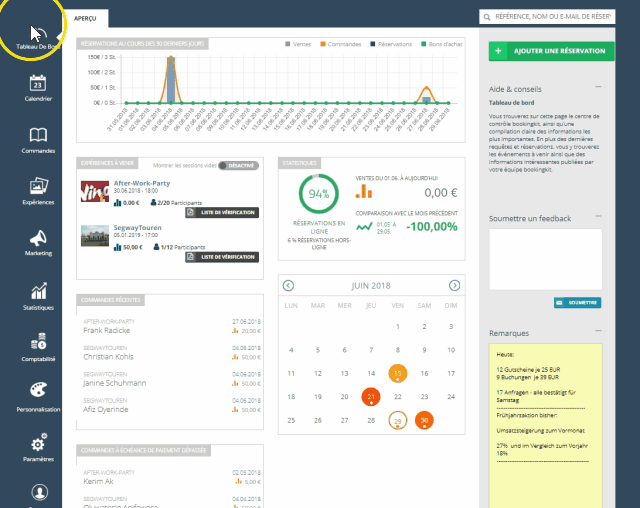Click the SegwayTouren thumbnail image
Image resolution: width=640 pixels, height=508 pixels.
(x=95, y=236)
